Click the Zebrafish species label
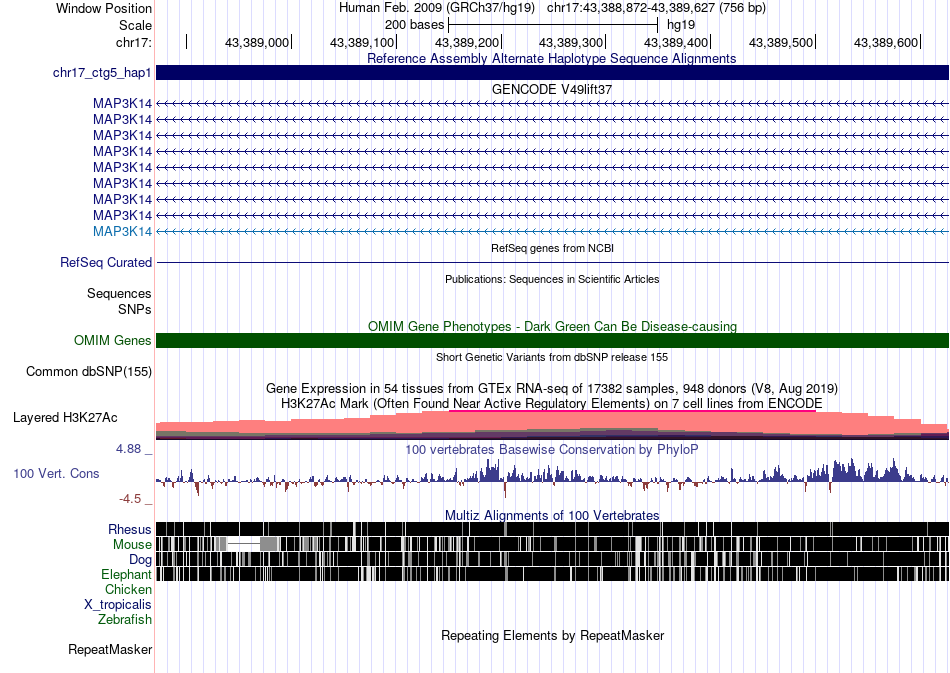 point(124,619)
